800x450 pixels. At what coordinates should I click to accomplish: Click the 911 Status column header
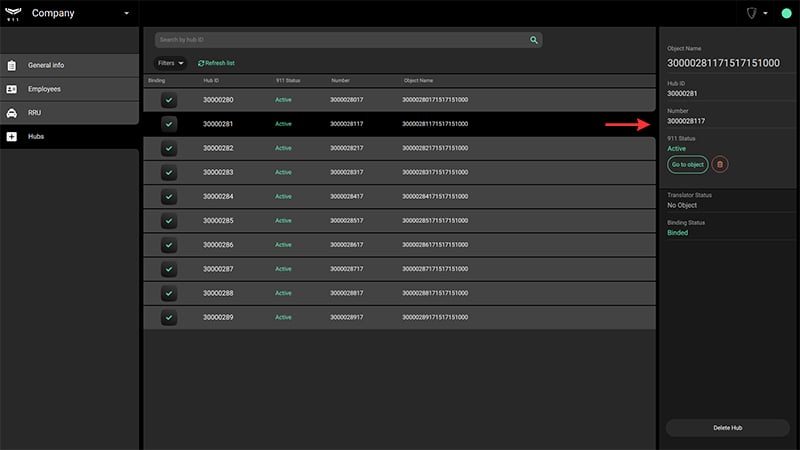[x=288, y=81]
